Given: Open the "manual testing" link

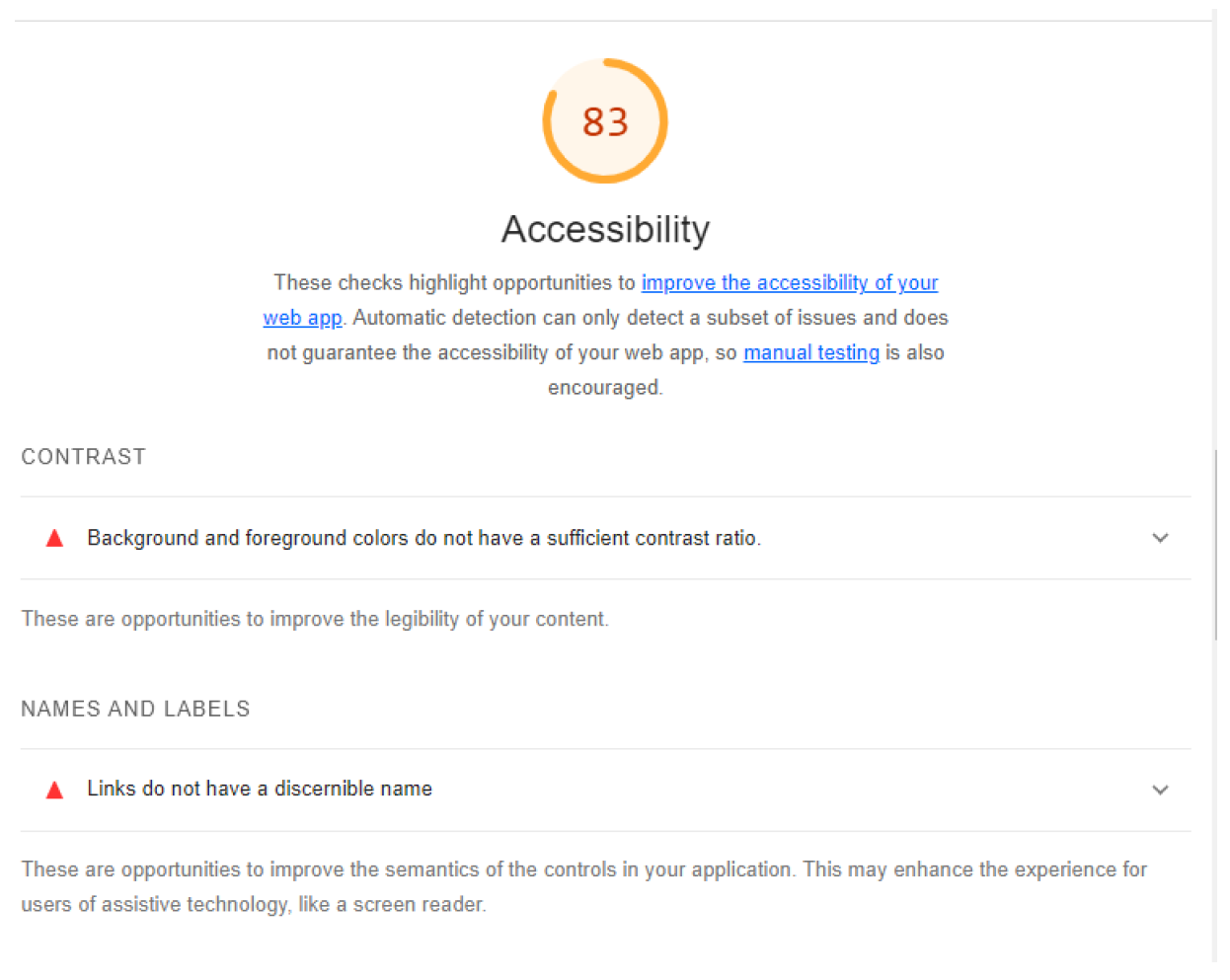Looking at the screenshot, I should pos(810,353).
